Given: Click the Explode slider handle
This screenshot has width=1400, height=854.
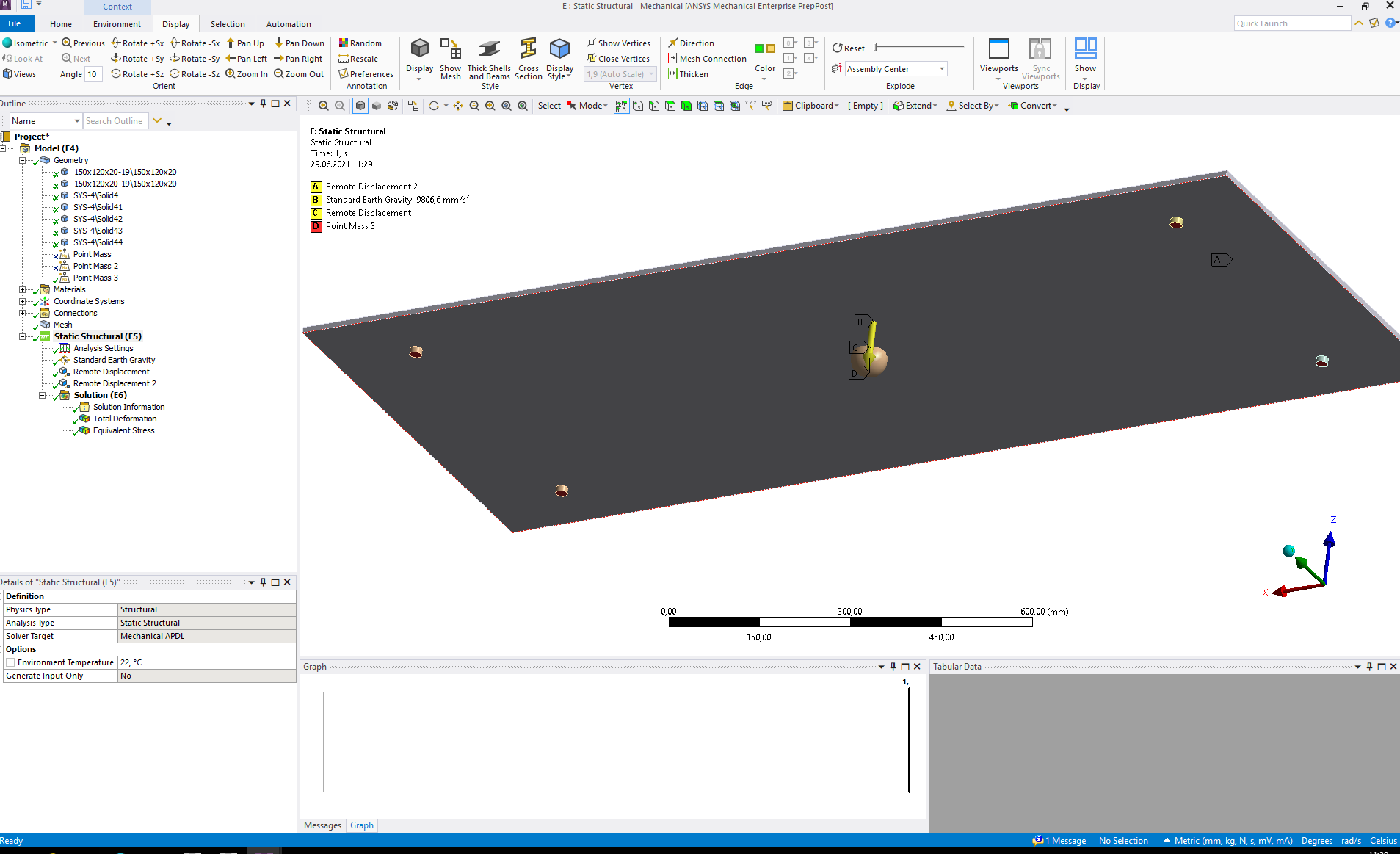Looking at the screenshot, I should (876, 47).
